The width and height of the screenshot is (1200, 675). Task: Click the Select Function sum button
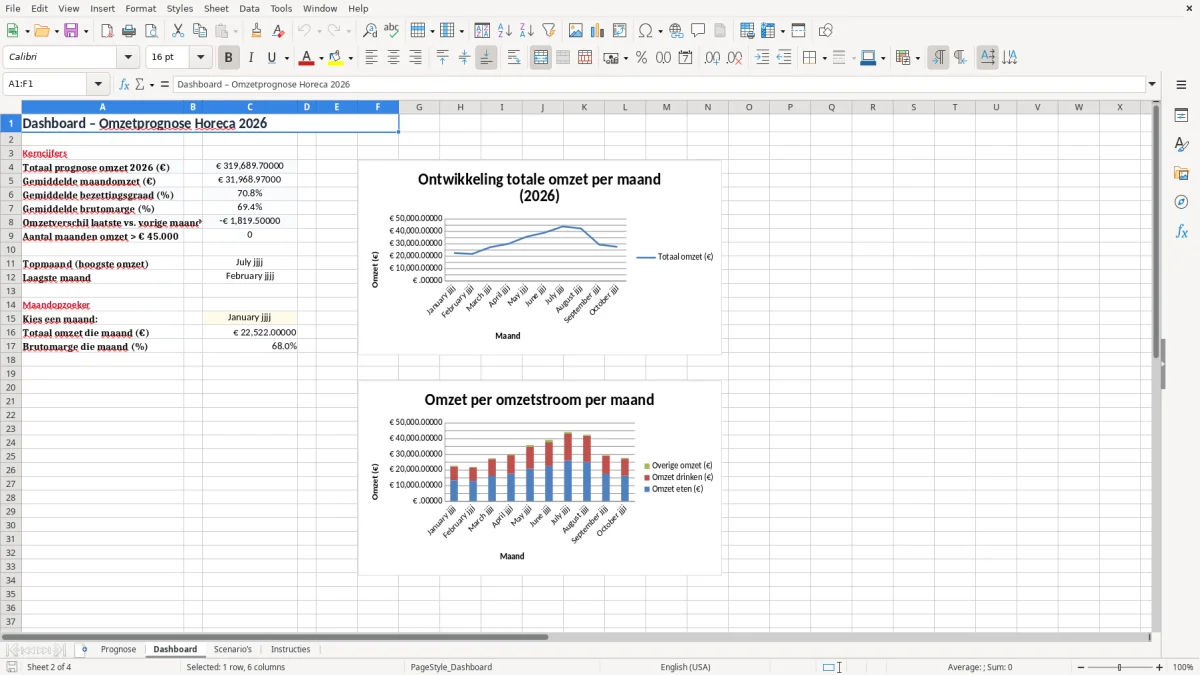tap(139, 85)
